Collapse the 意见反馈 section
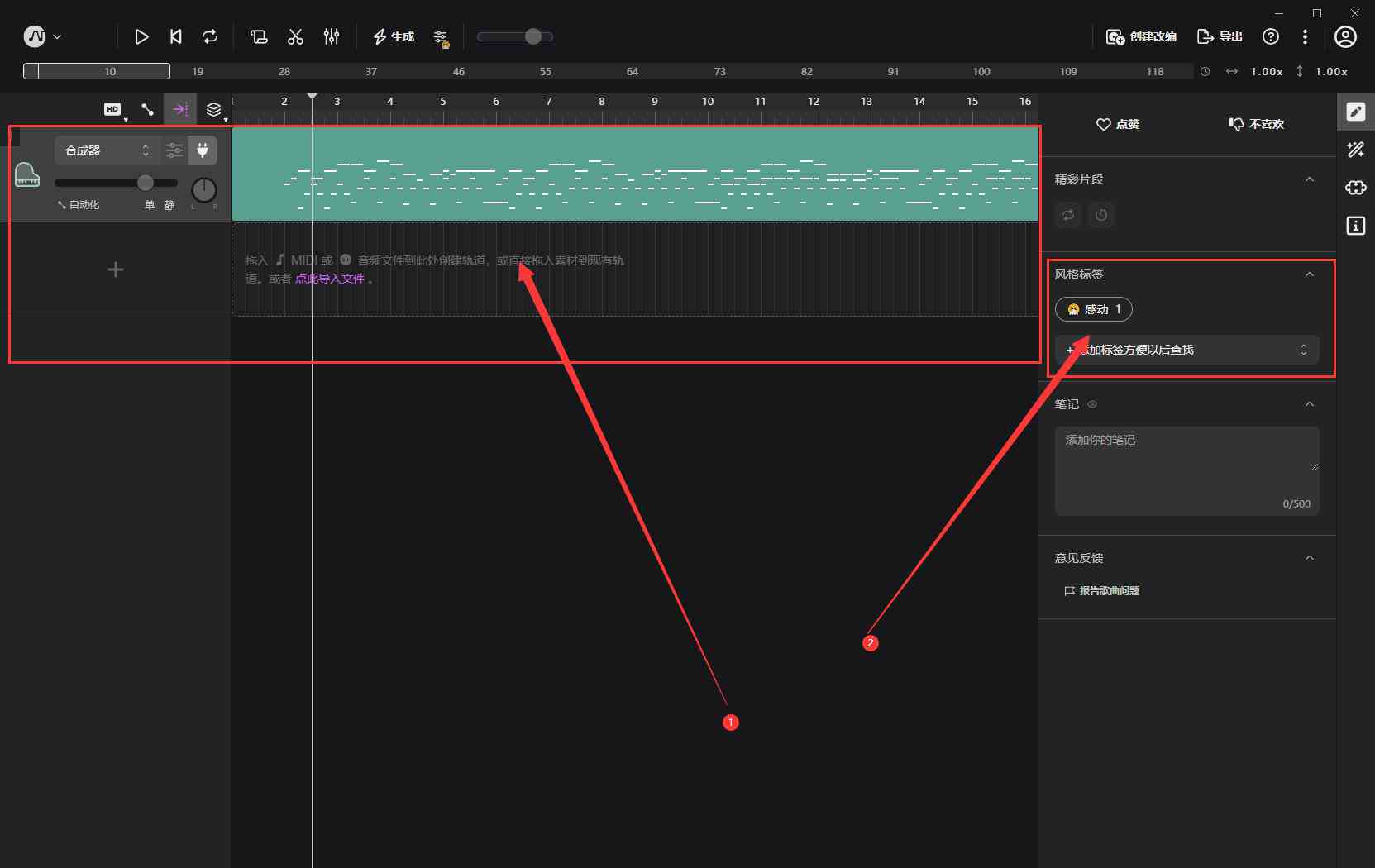 coord(1310,558)
